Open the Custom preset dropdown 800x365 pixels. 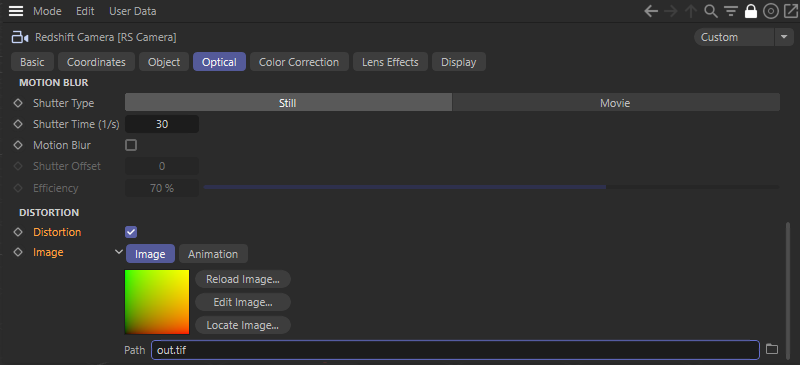point(734,37)
